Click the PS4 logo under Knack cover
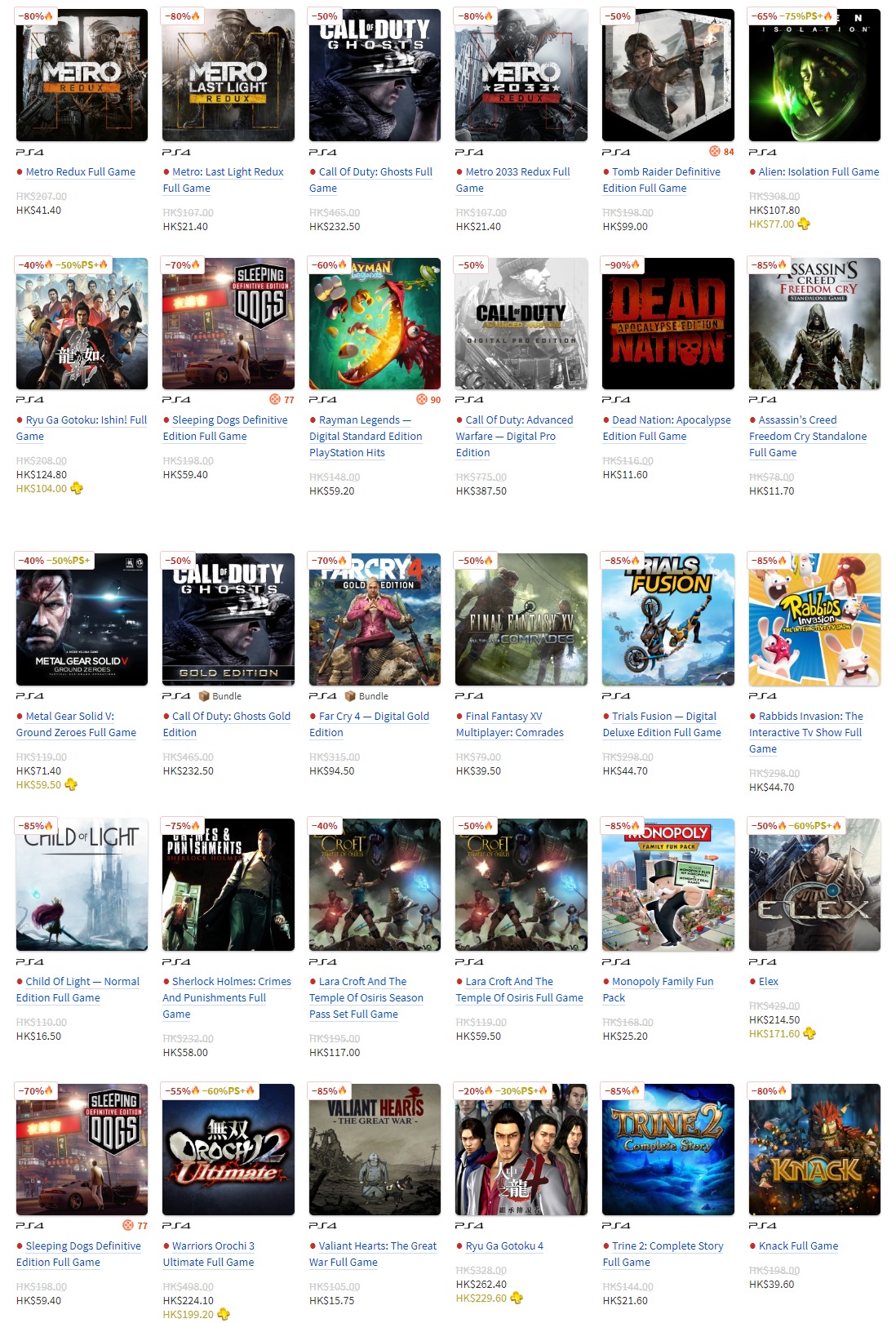This screenshot has width=896, height=1323. (762, 1226)
